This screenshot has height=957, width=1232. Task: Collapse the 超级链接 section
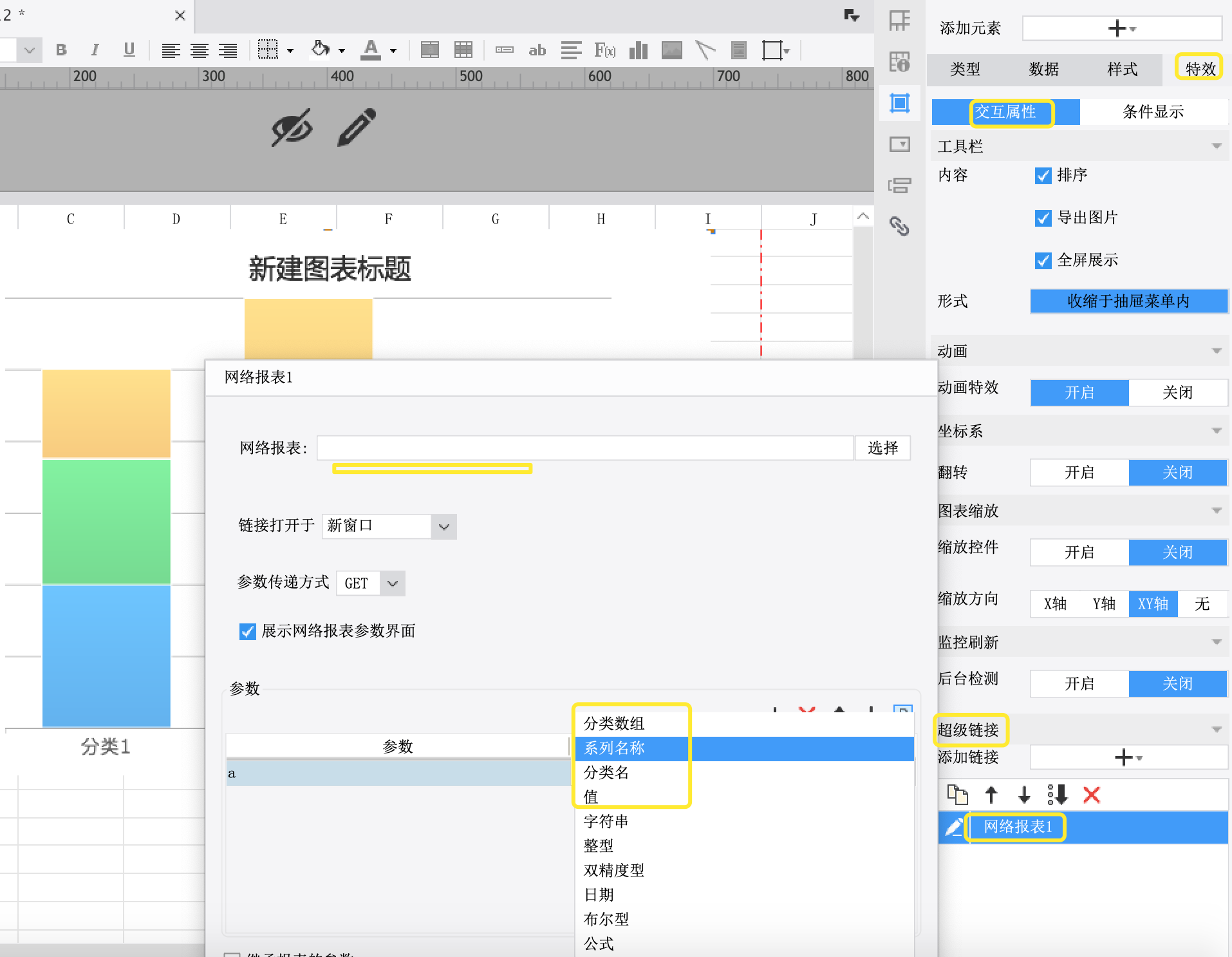pyautogui.click(x=1216, y=730)
